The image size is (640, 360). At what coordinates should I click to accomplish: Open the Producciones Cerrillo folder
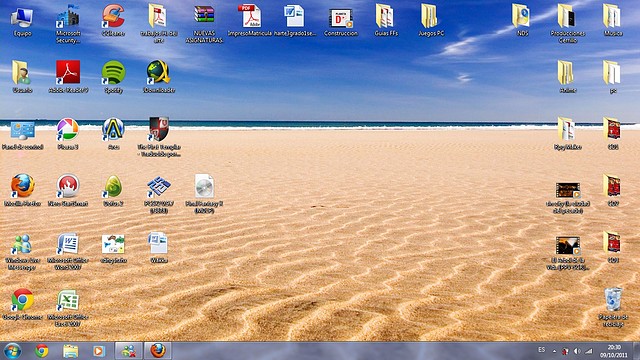tap(567, 16)
